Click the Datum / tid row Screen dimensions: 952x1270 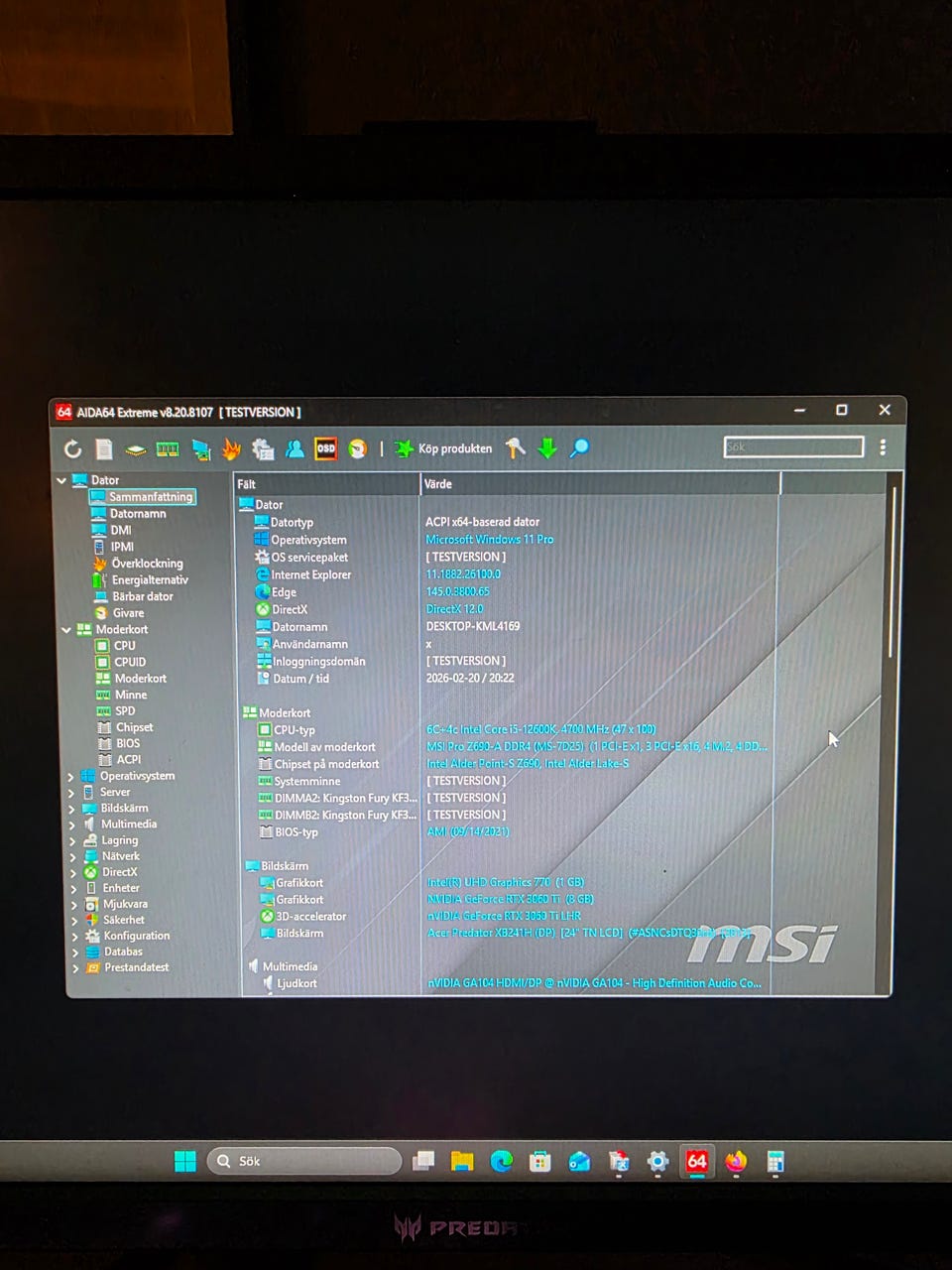[x=301, y=679]
